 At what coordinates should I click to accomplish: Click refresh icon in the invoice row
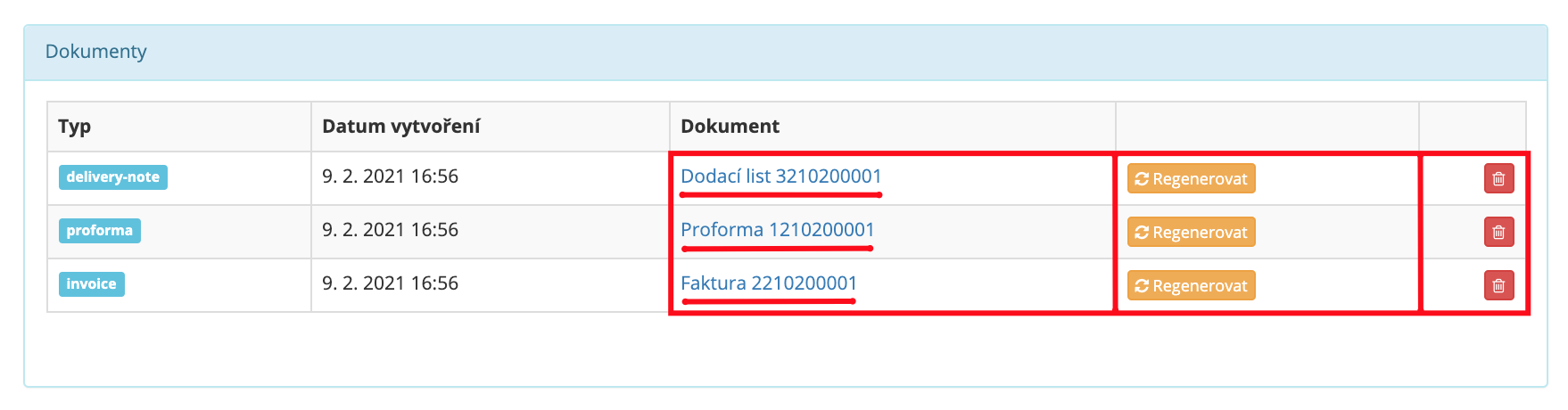[x=1141, y=286]
